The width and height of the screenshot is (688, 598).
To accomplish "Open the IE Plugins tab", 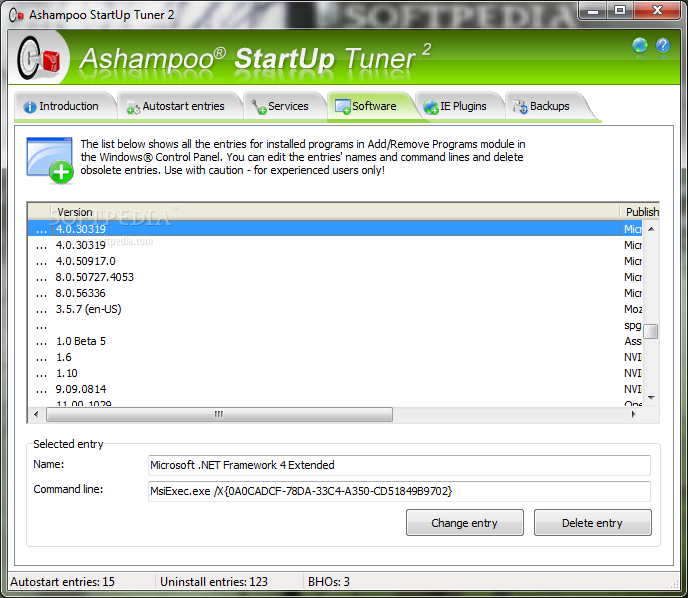I will click(459, 107).
